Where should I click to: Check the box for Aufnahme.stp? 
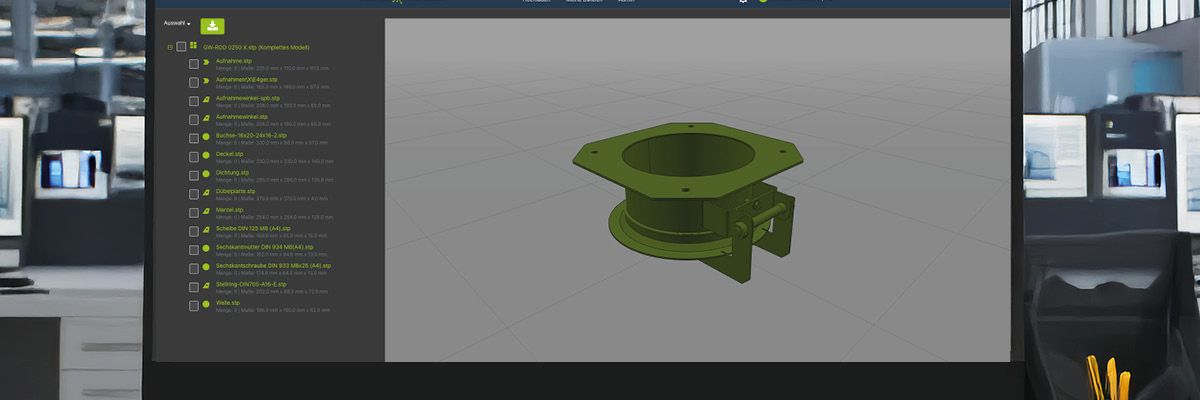tap(194, 64)
